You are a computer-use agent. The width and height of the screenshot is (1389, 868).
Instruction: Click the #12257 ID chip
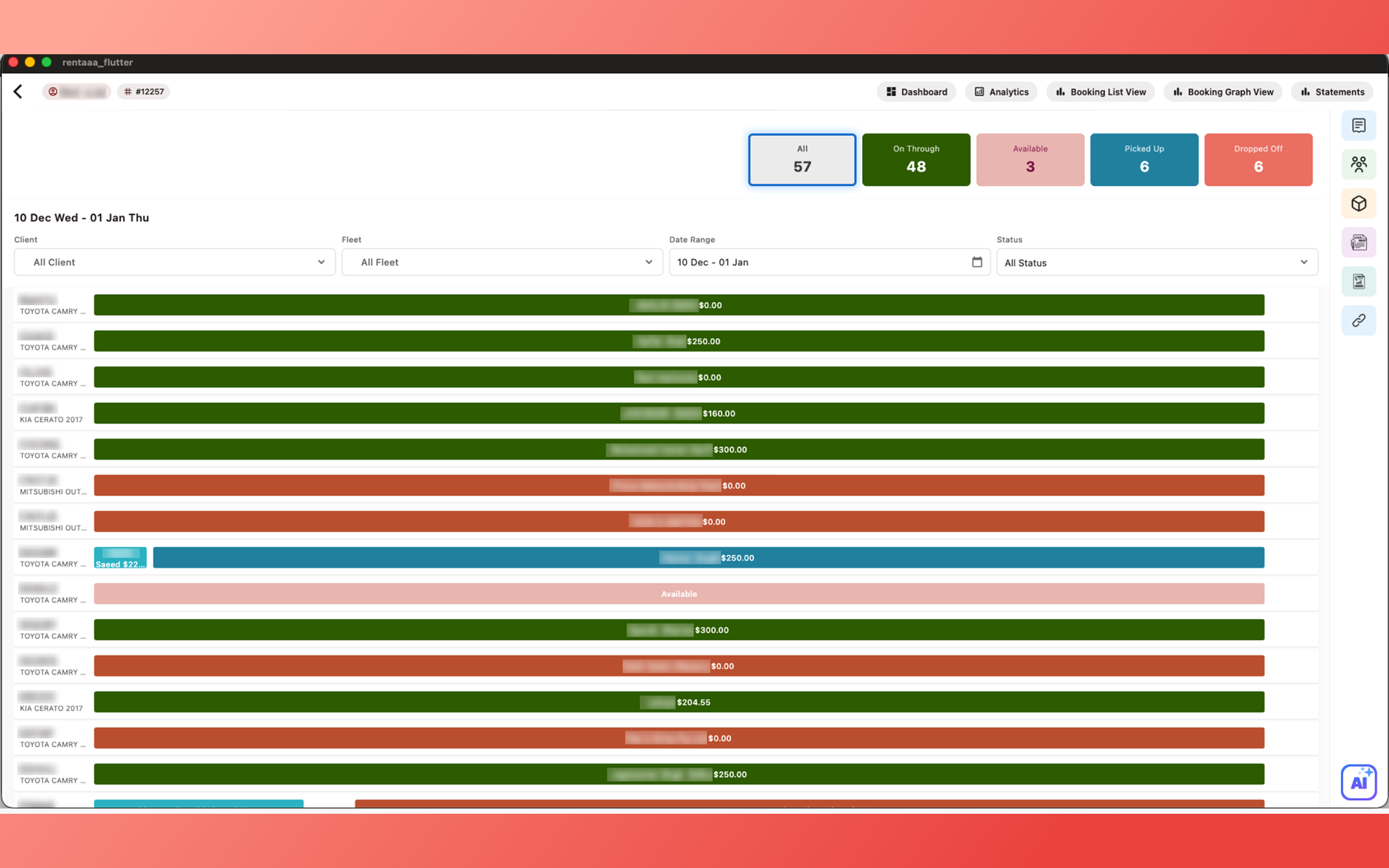point(143,91)
